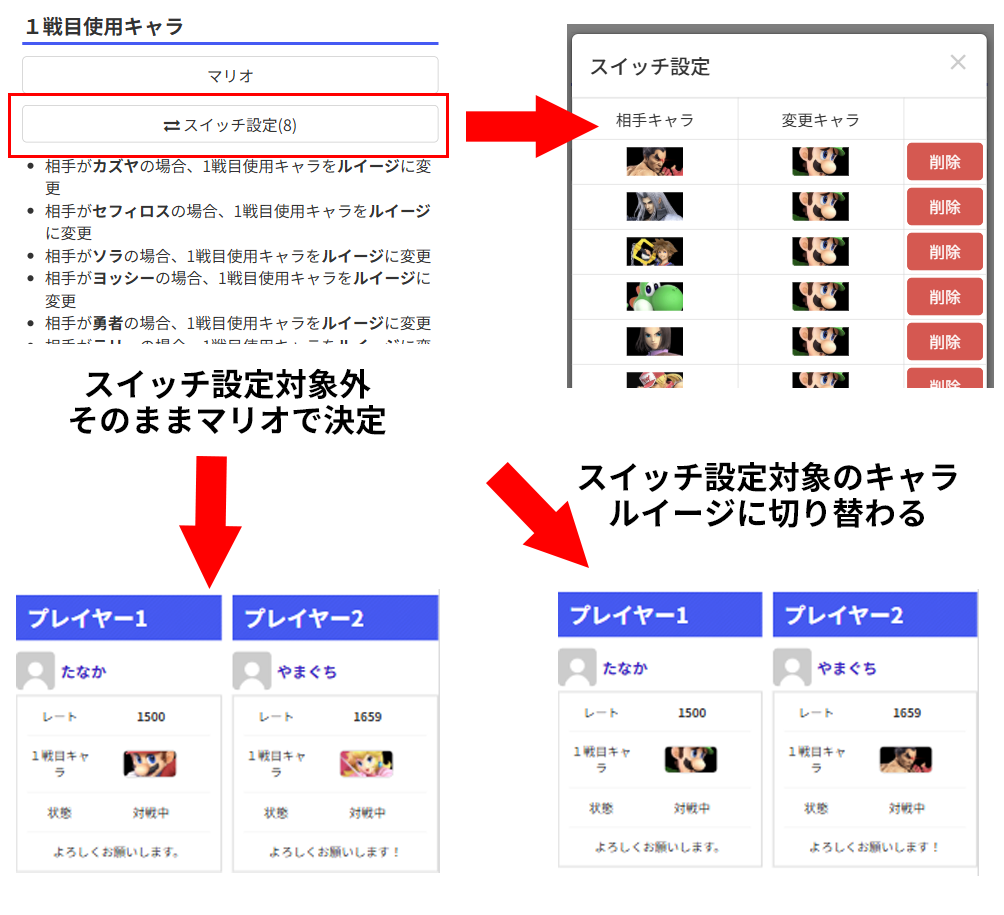Viewport: 1004px width, 915px height.
Task: Click the Yoshi opponent icon in table
Action: point(655,296)
